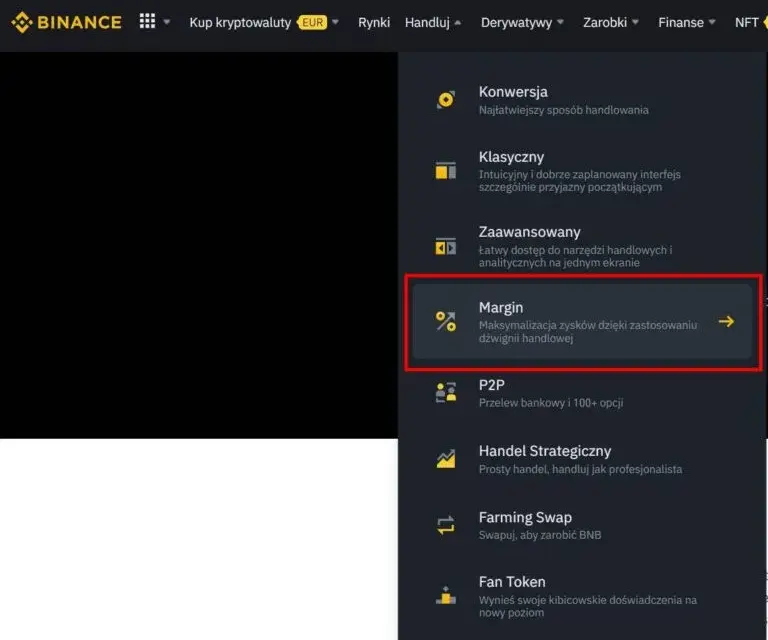
Task: Open Margin trading option
Action: tap(583, 322)
